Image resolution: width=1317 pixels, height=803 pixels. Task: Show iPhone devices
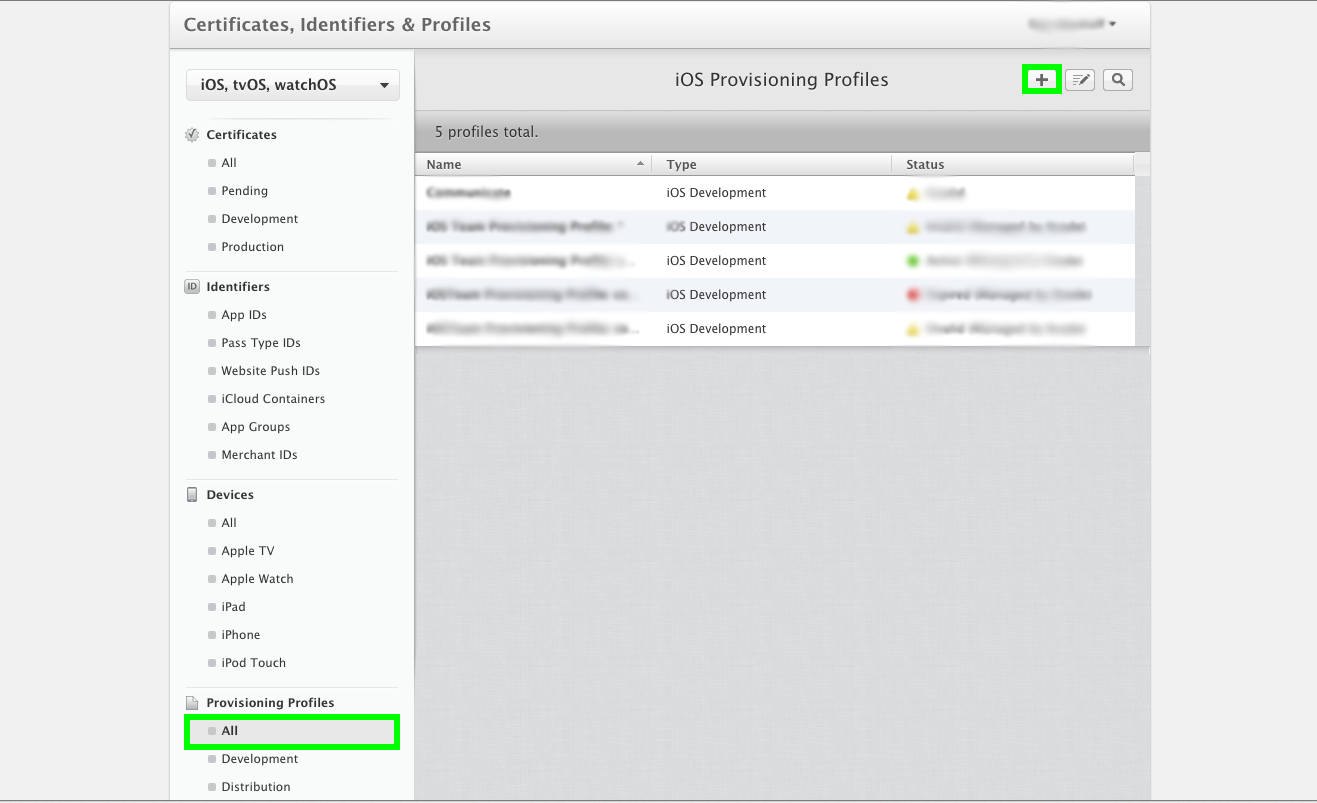(x=241, y=635)
